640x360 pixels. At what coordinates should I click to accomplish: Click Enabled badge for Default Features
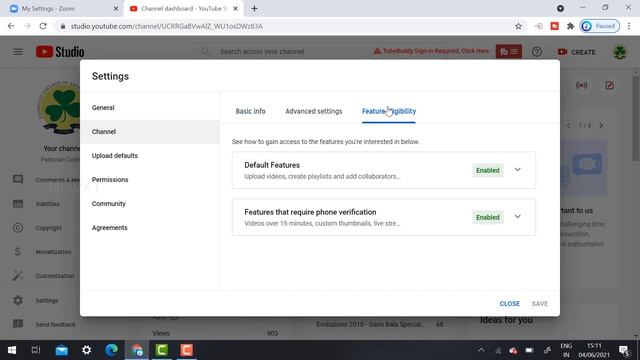[x=488, y=170]
